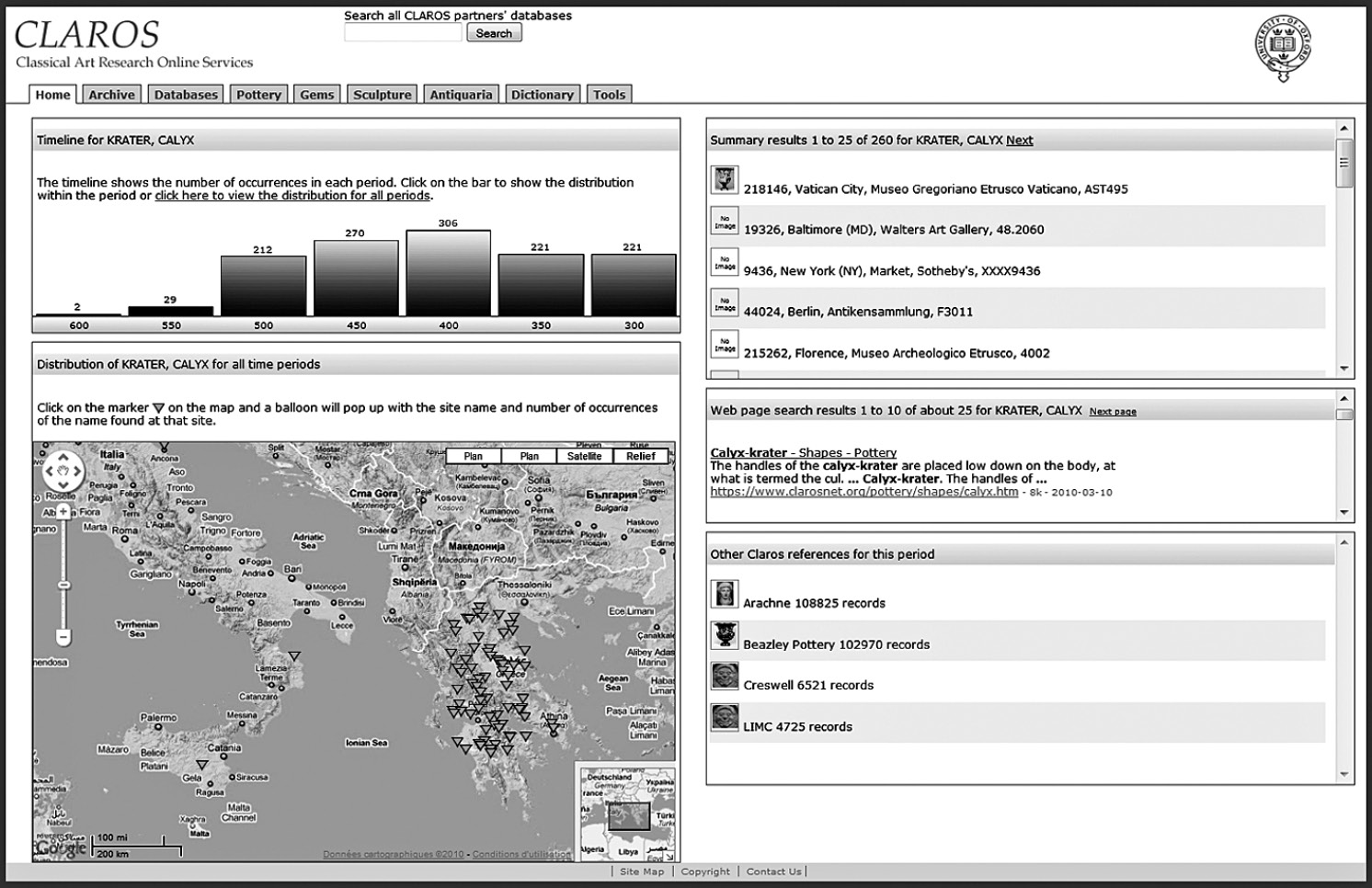The height and width of the screenshot is (888, 1372).
Task: Pan the map upward with the arrow control
Action: [63, 457]
